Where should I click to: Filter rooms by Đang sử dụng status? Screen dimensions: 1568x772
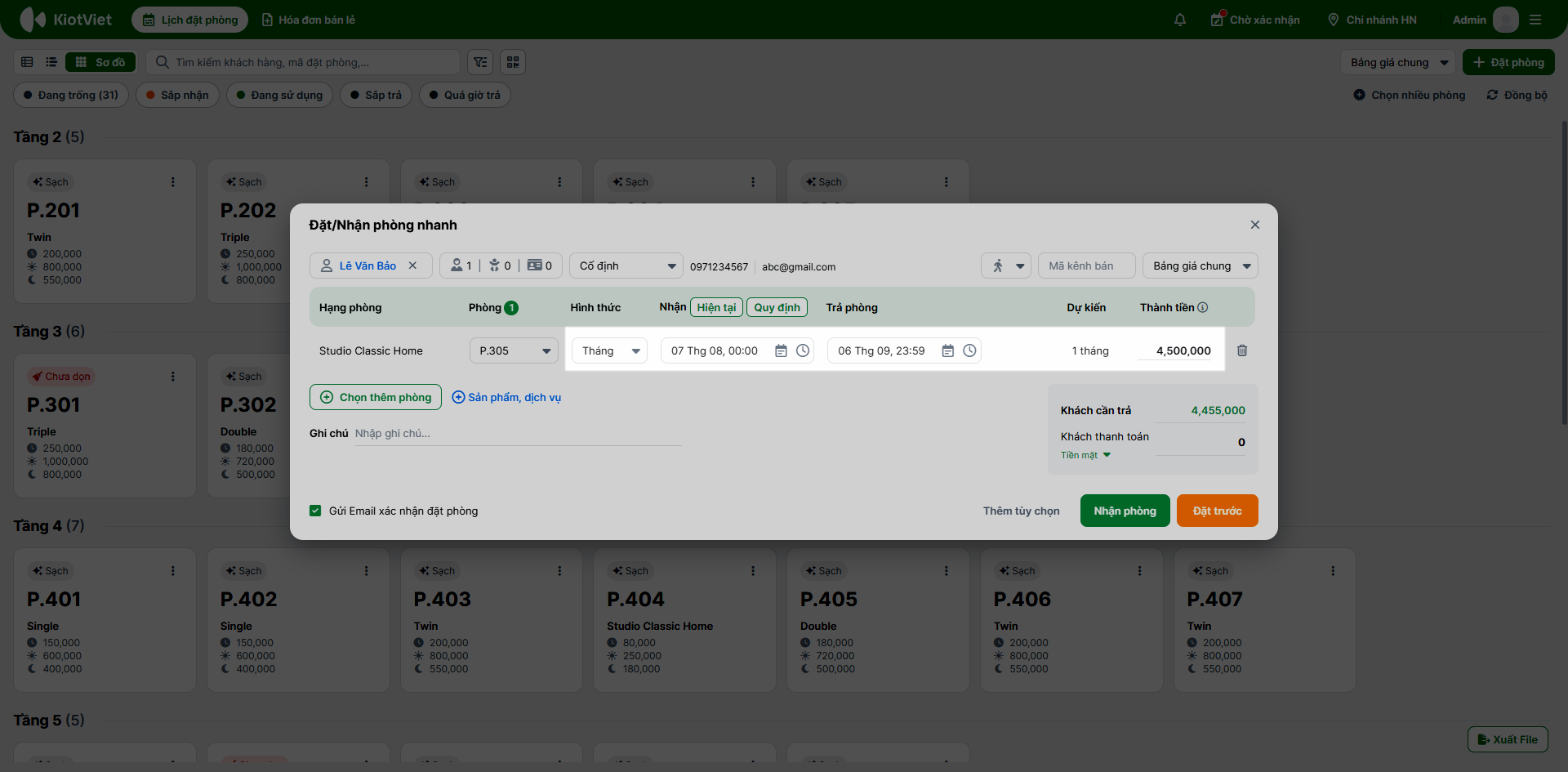[279, 95]
